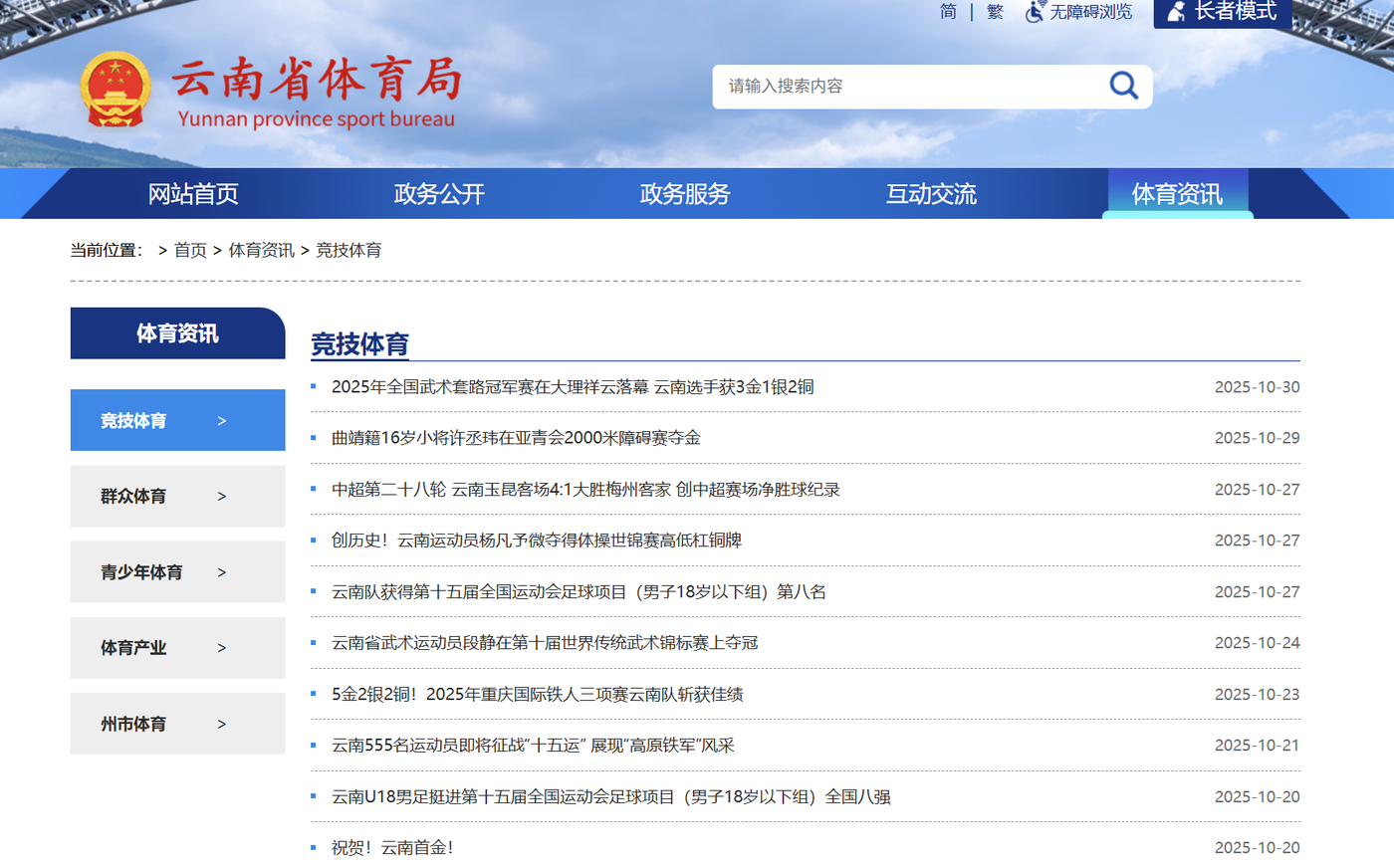
Task: Expand the 体育产业 sidebar arrow
Action: point(222,648)
